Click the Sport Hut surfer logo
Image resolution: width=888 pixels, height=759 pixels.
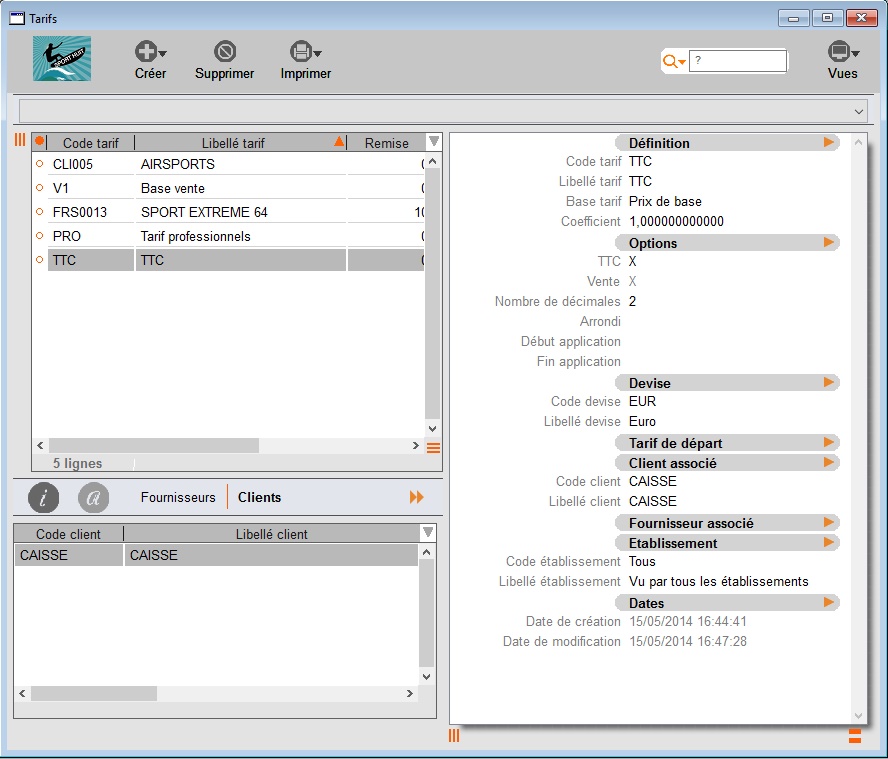click(x=62, y=58)
